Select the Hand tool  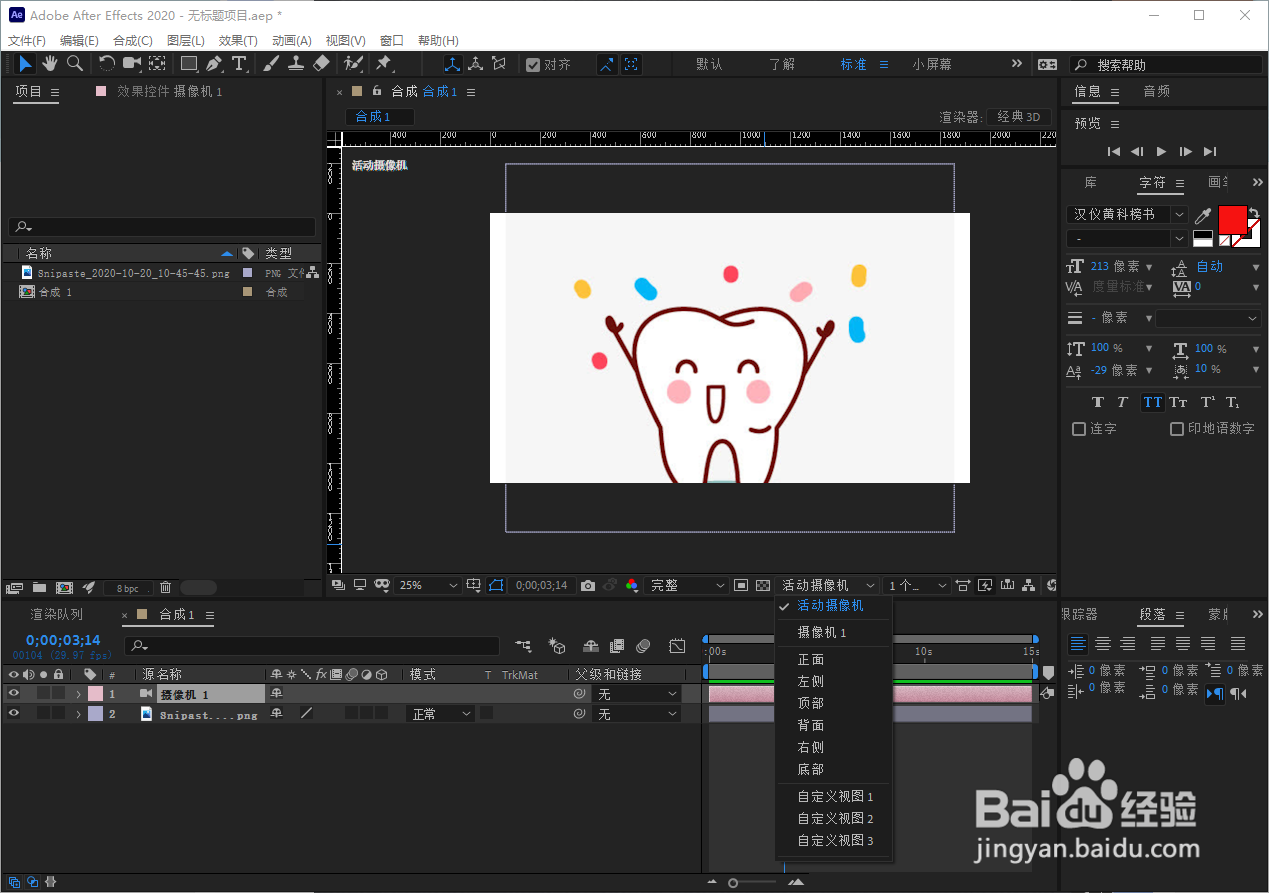[x=50, y=64]
